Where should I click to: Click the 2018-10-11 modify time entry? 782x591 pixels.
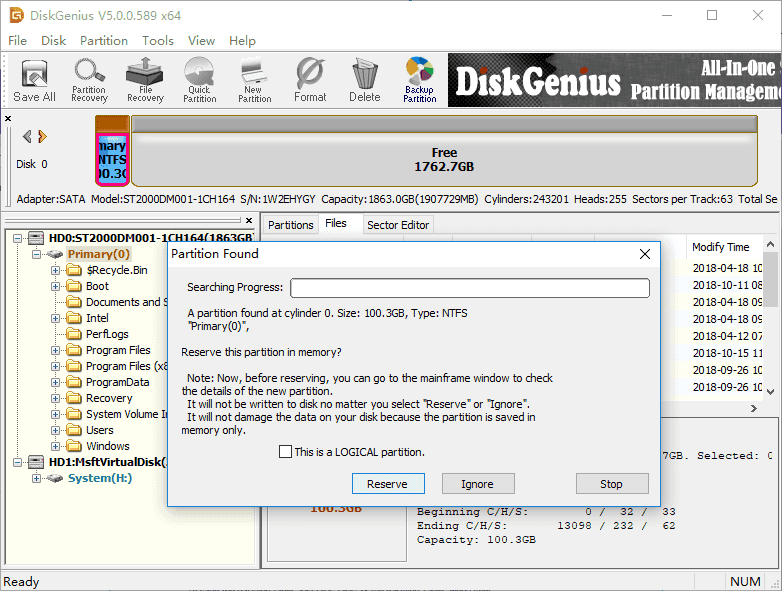[x=727, y=285]
